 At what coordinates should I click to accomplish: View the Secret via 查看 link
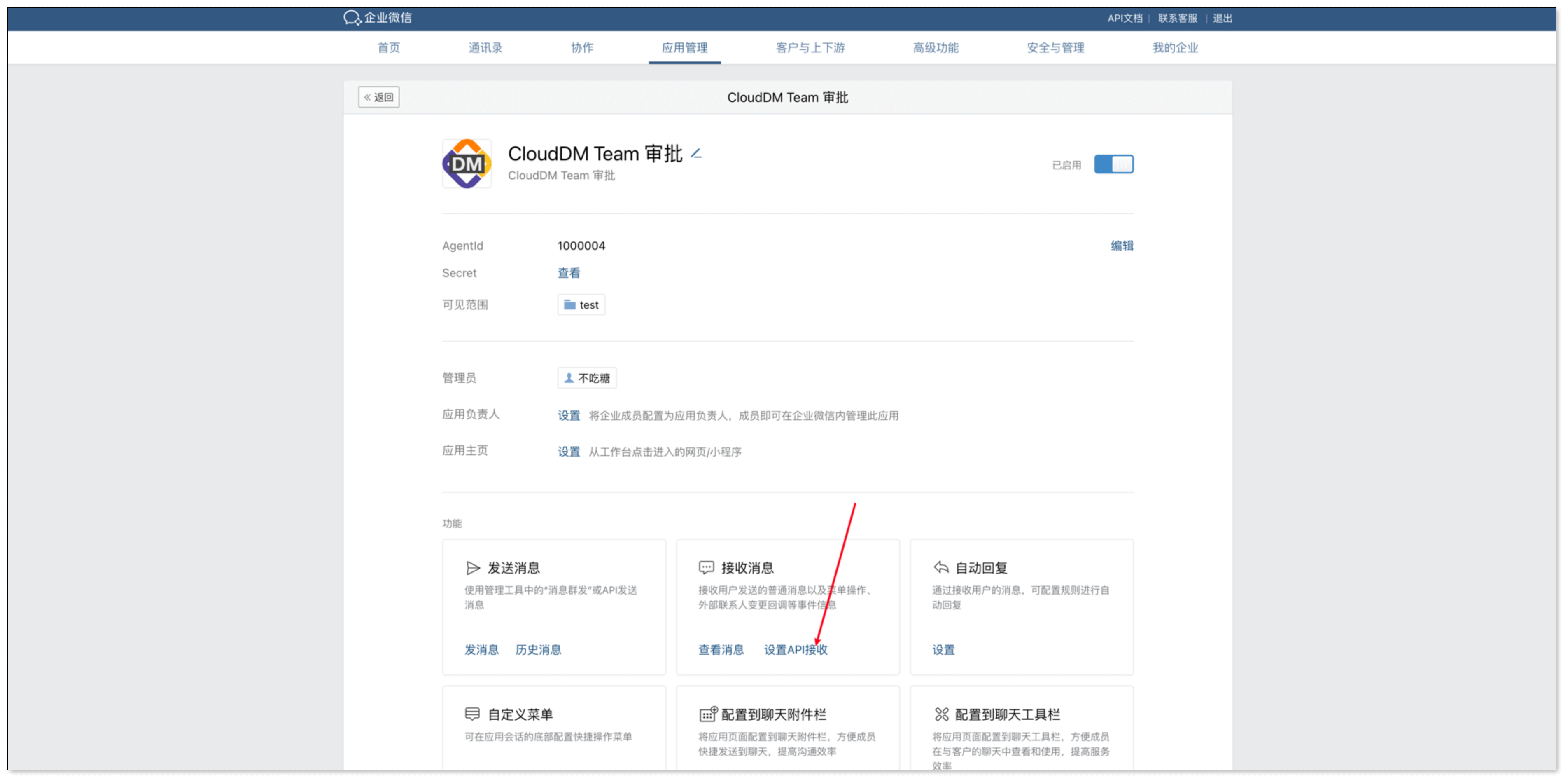tap(569, 273)
